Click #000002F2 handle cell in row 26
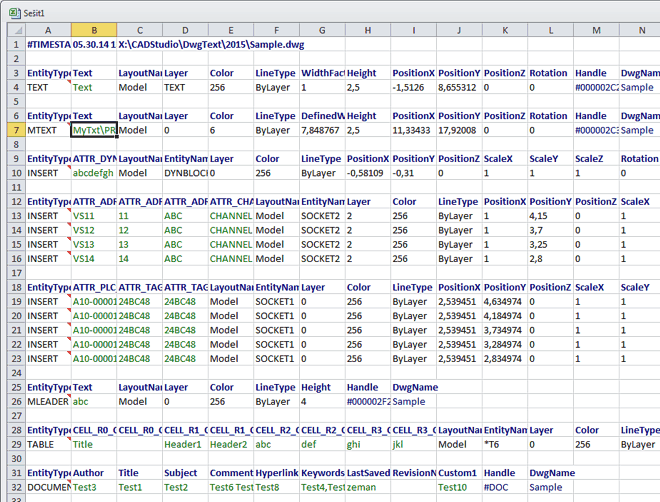Viewport: 660px width, 502px height. pos(368,401)
